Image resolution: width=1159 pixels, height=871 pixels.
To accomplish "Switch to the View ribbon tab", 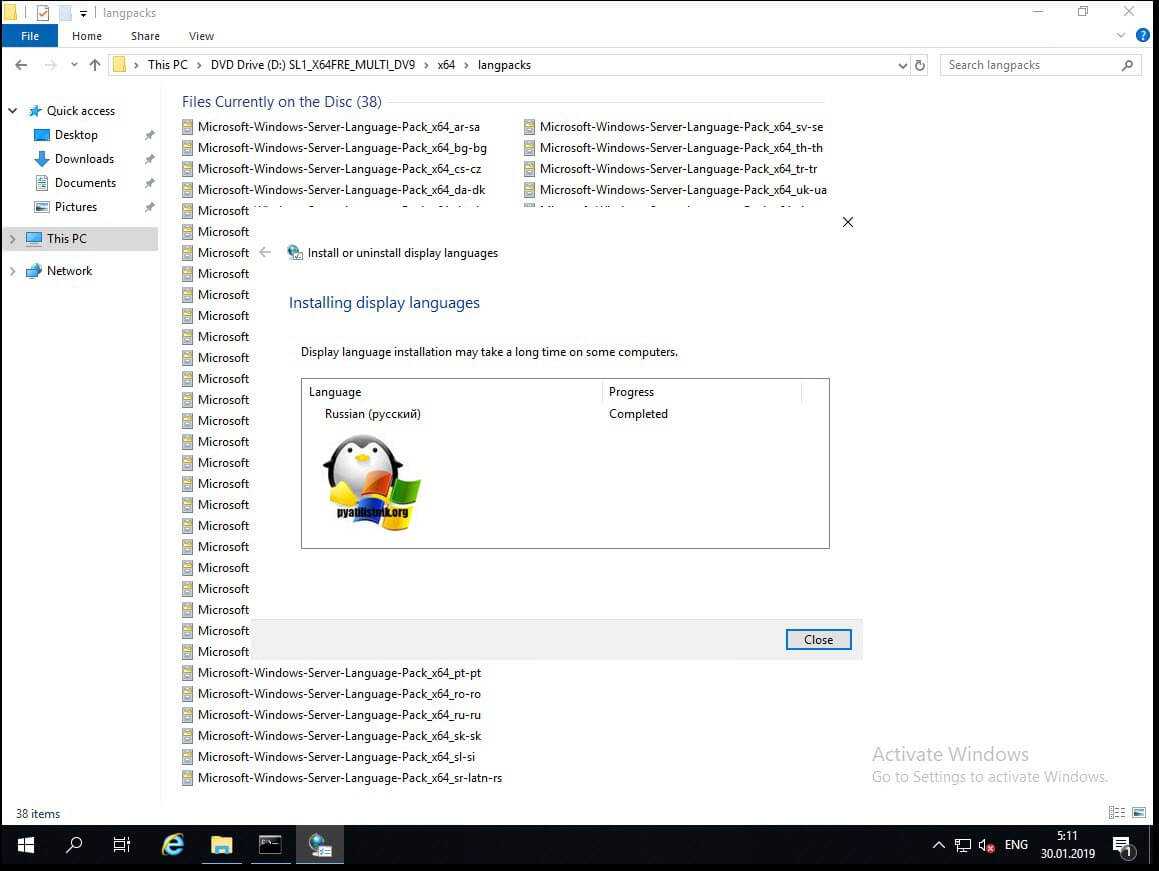I will [x=201, y=36].
